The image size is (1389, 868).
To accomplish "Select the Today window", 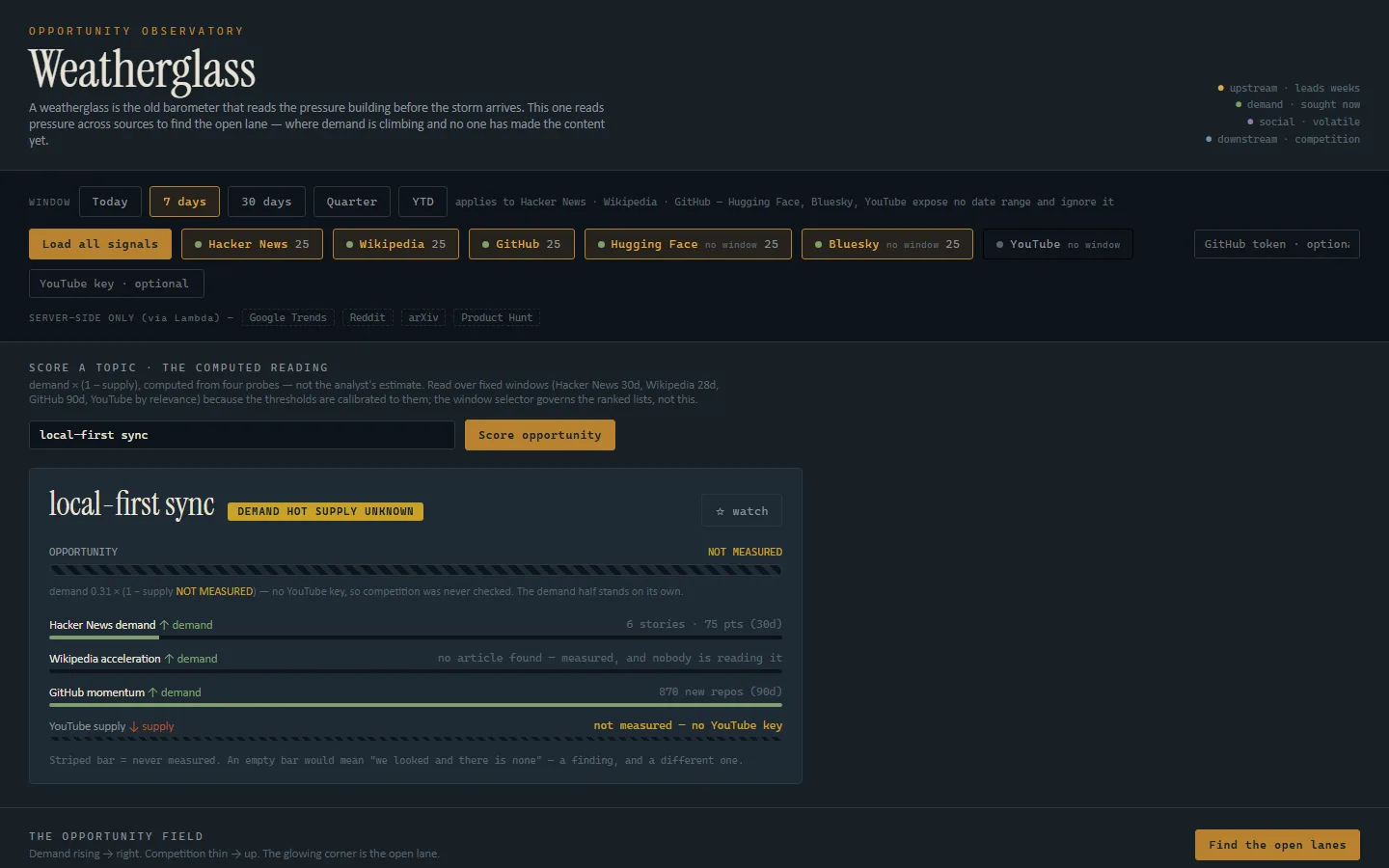I will pyautogui.click(x=110, y=202).
